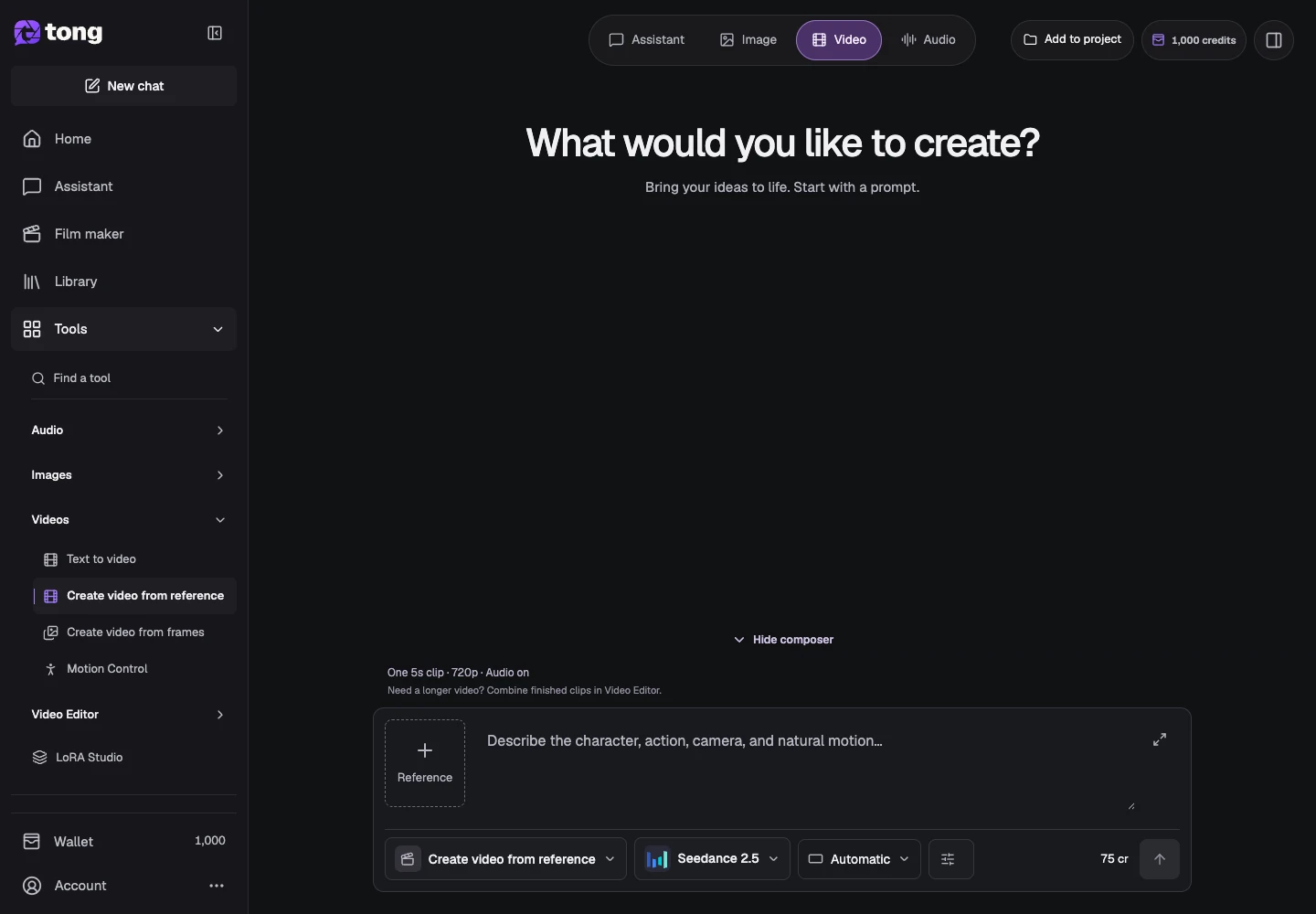Open Motion Control tool
1316x914 pixels.
(x=134, y=669)
